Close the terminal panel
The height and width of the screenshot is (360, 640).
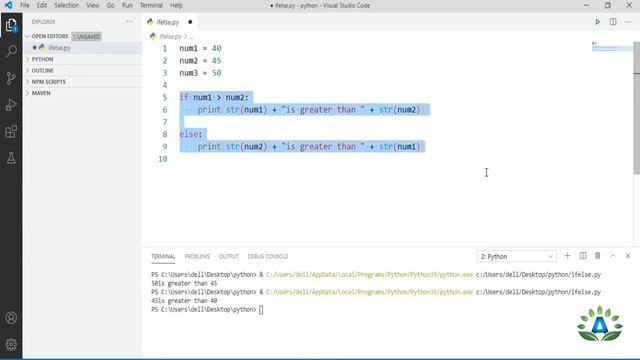tap(628, 256)
